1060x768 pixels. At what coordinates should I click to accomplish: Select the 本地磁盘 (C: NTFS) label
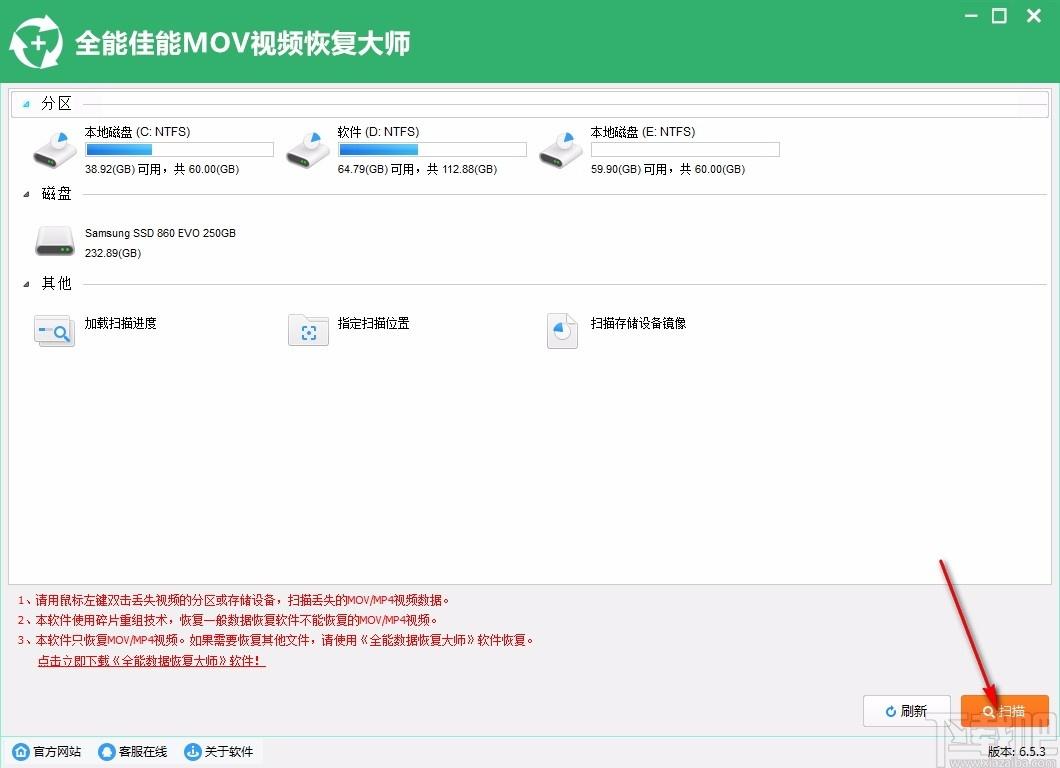tap(137, 132)
